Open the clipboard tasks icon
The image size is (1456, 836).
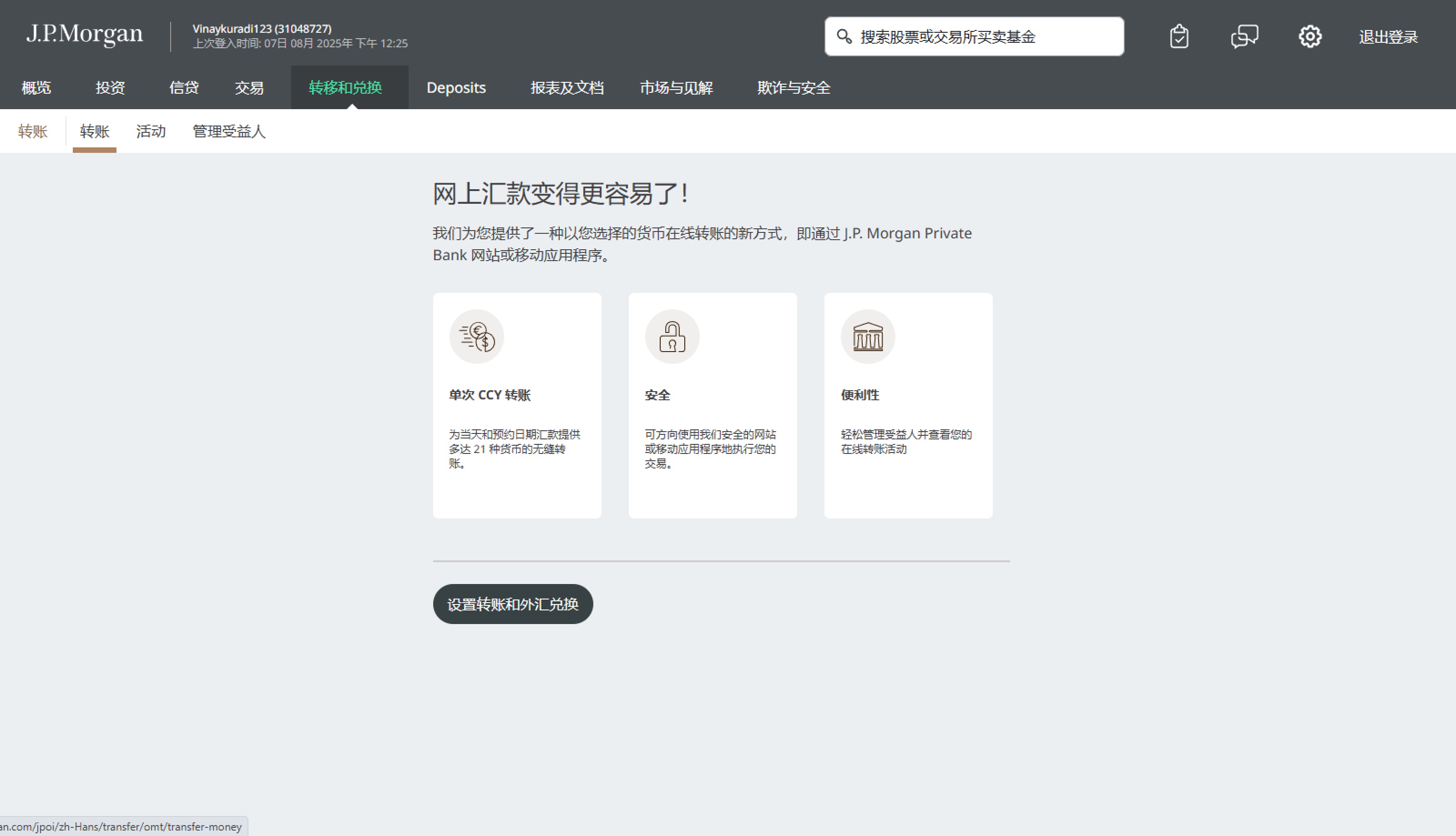pos(1178,37)
